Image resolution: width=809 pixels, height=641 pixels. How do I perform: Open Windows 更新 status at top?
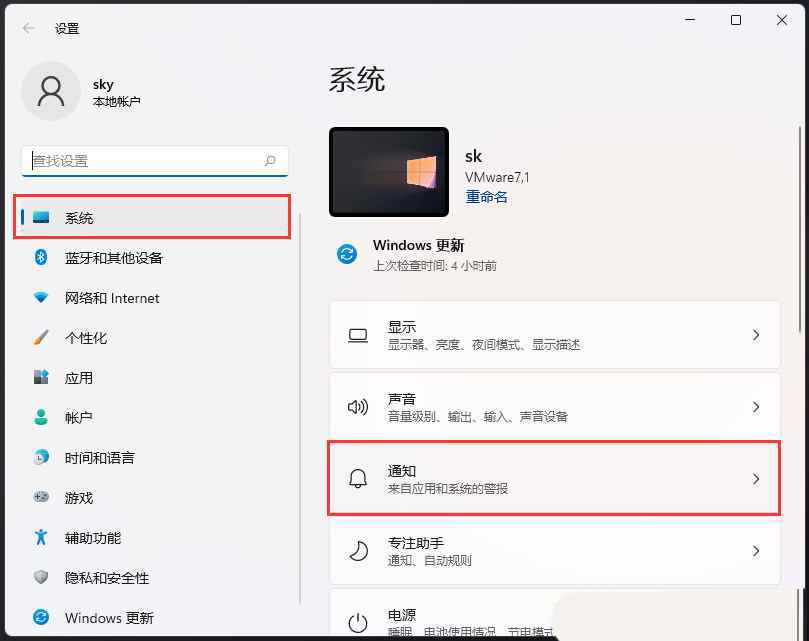[x=417, y=254]
